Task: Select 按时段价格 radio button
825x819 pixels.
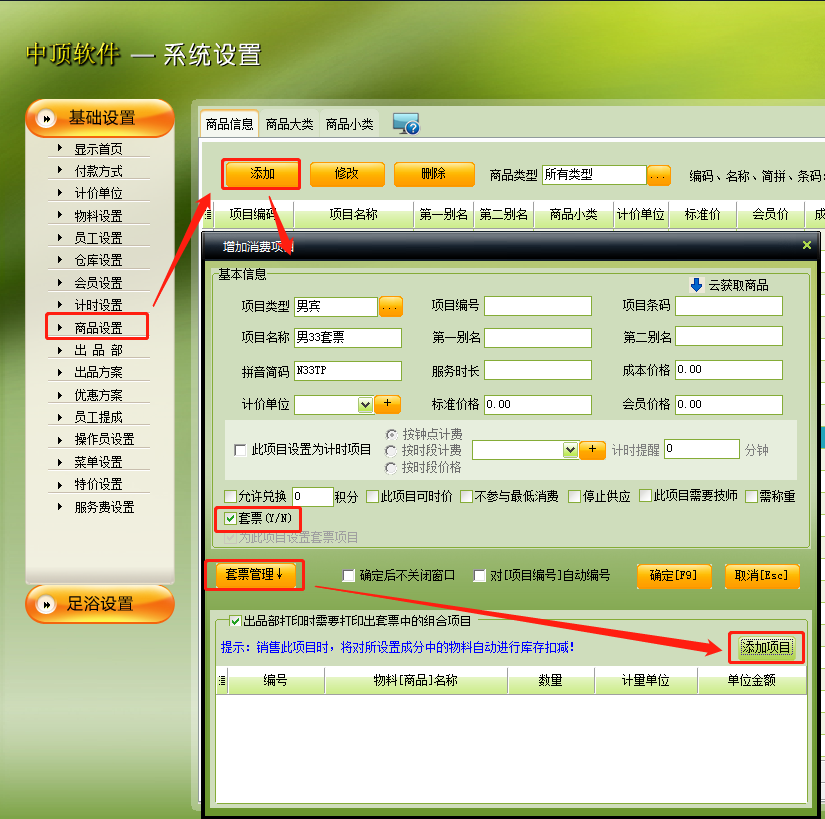Action: [x=391, y=468]
